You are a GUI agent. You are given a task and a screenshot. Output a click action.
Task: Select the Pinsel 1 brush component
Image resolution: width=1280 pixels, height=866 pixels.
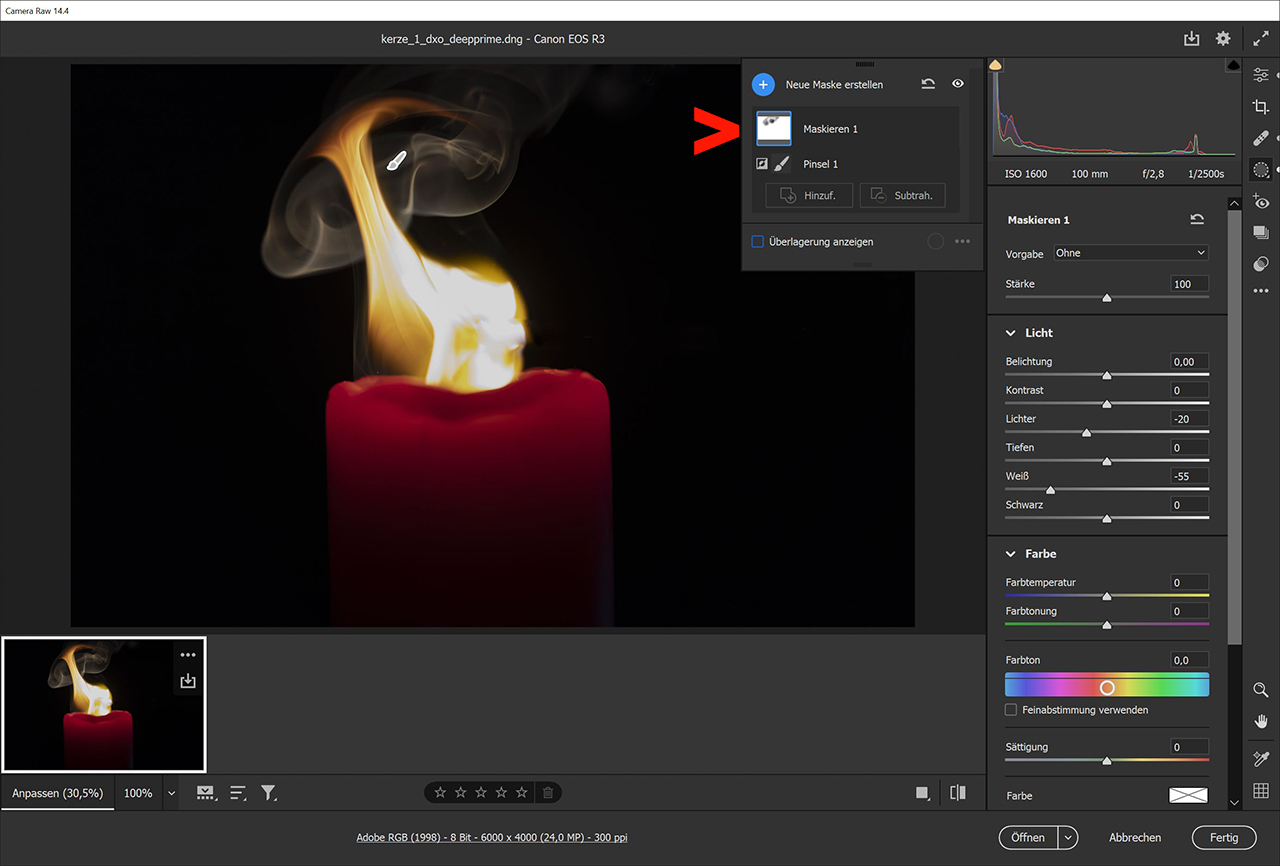pyautogui.click(x=820, y=164)
